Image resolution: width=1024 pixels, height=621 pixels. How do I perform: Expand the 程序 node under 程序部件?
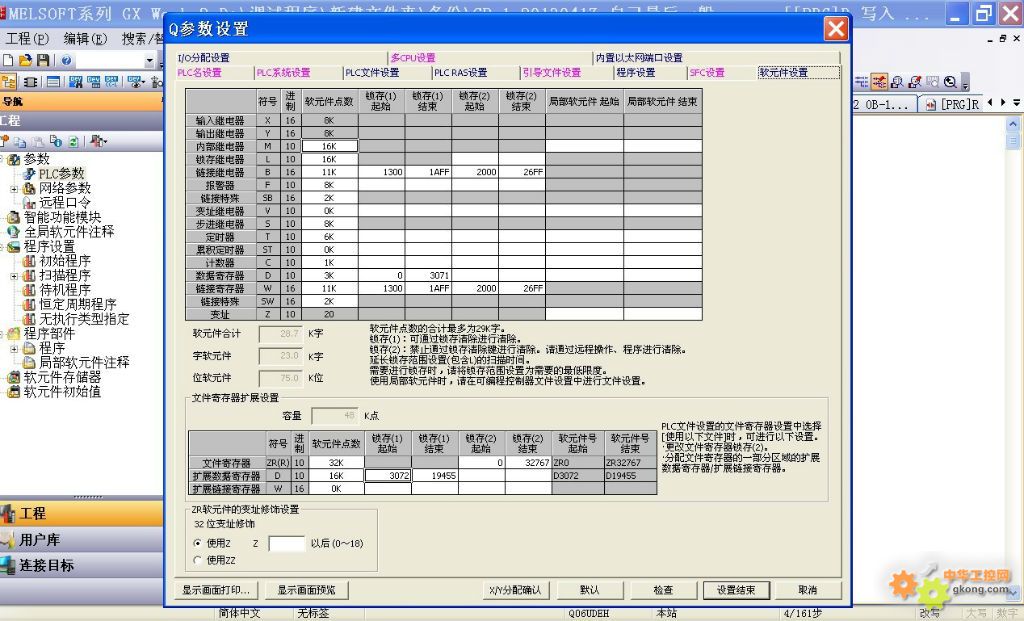(x=14, y=349)
